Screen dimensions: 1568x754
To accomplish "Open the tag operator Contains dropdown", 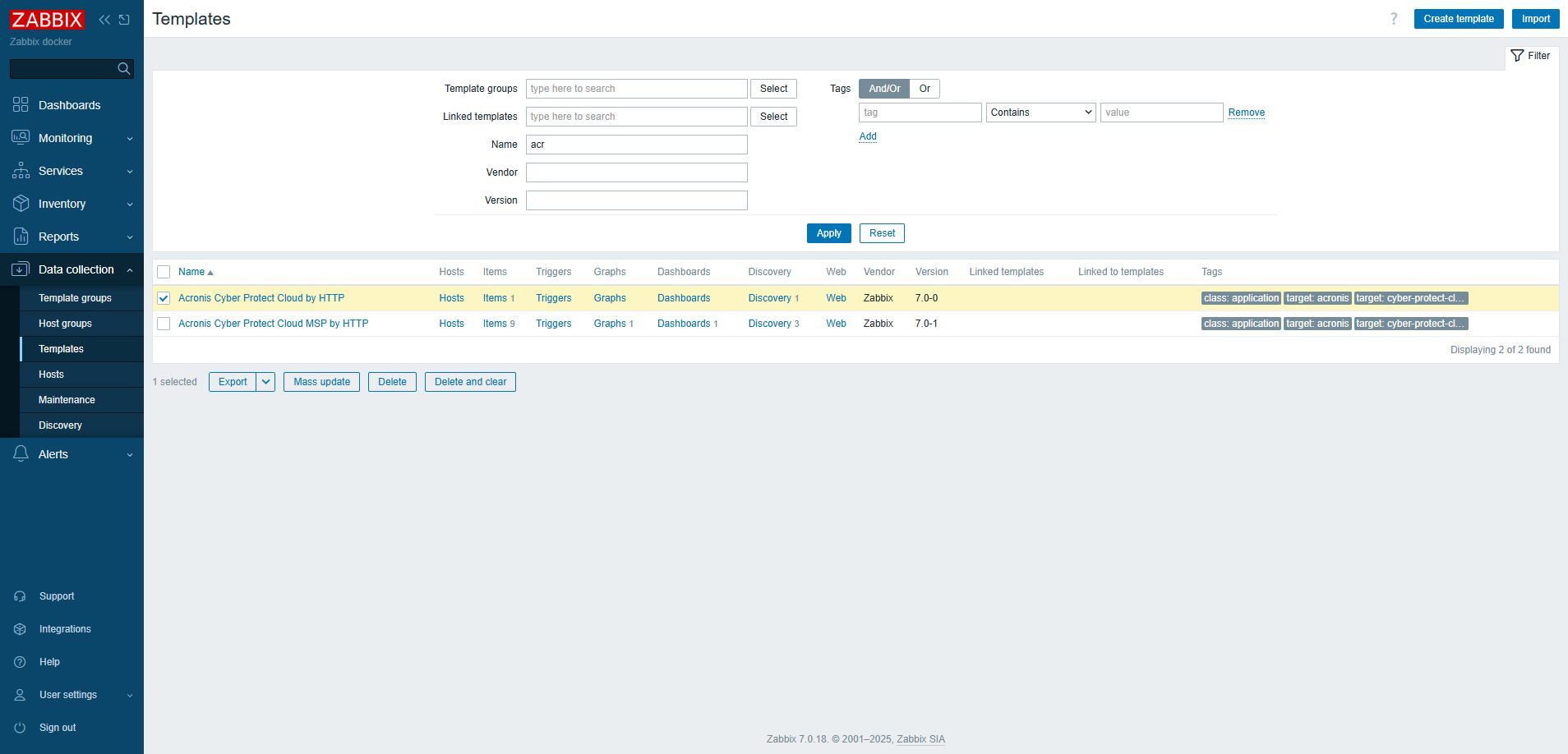I will pyautogui.click(x=1040, y=113).
